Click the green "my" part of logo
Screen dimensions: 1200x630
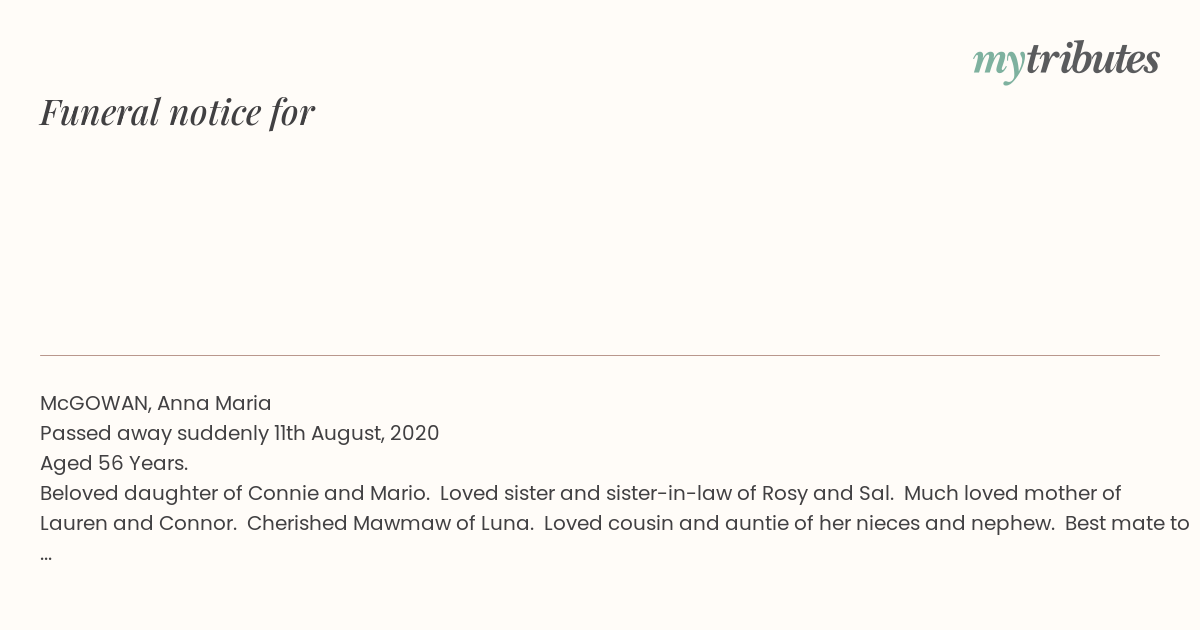click(998, 64)
